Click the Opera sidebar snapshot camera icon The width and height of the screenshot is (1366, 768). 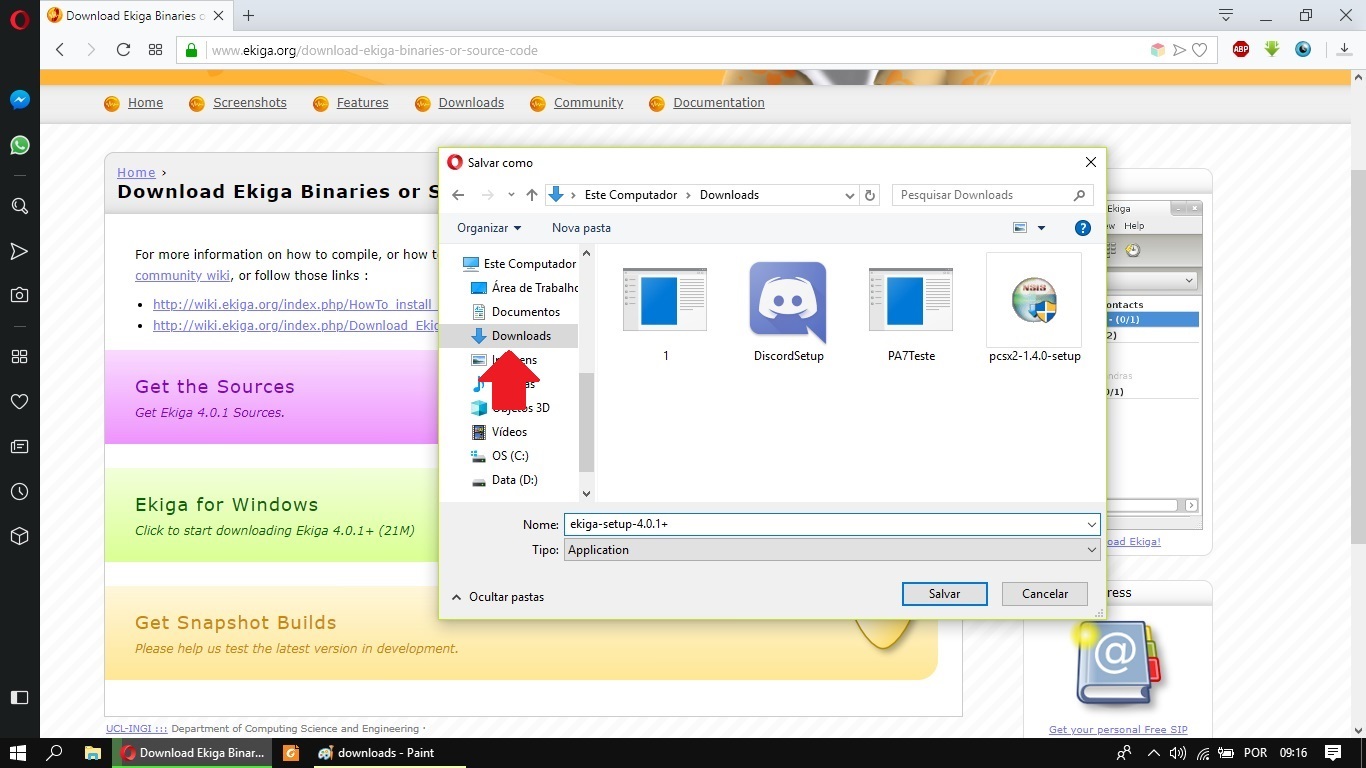point(19,295)
